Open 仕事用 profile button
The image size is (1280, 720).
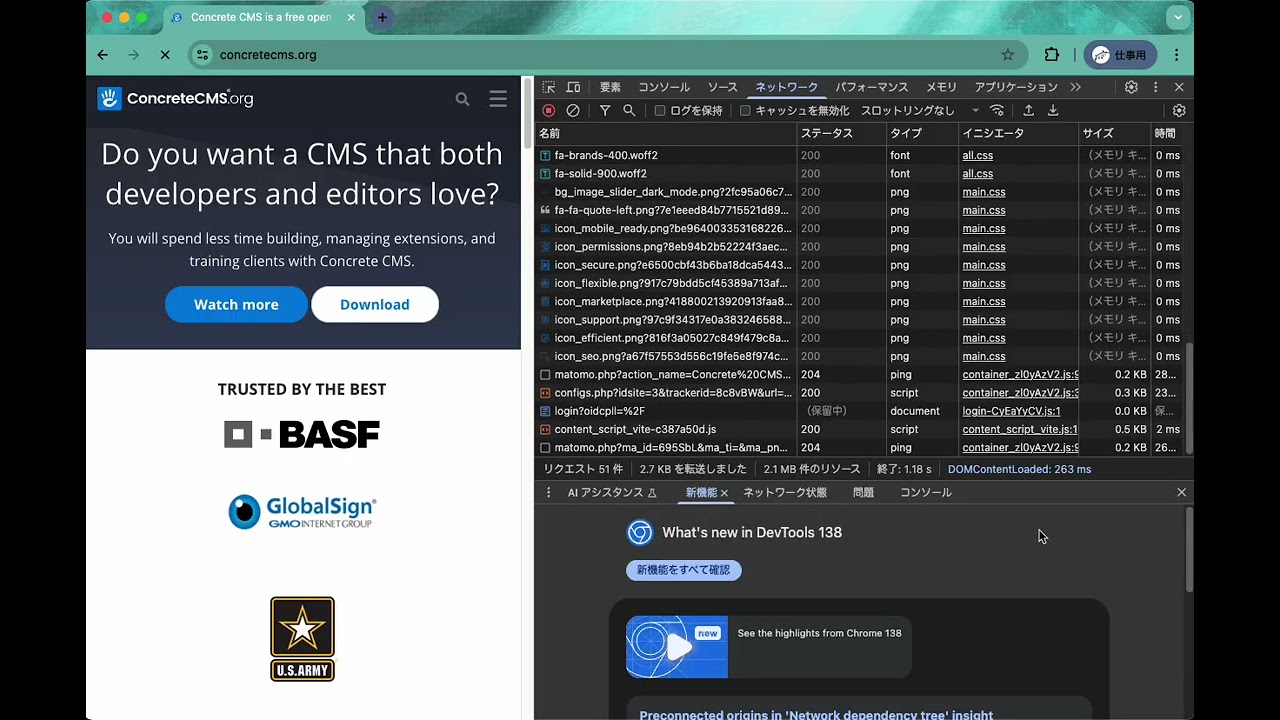pyautogui.click(x=1120, y=55)
